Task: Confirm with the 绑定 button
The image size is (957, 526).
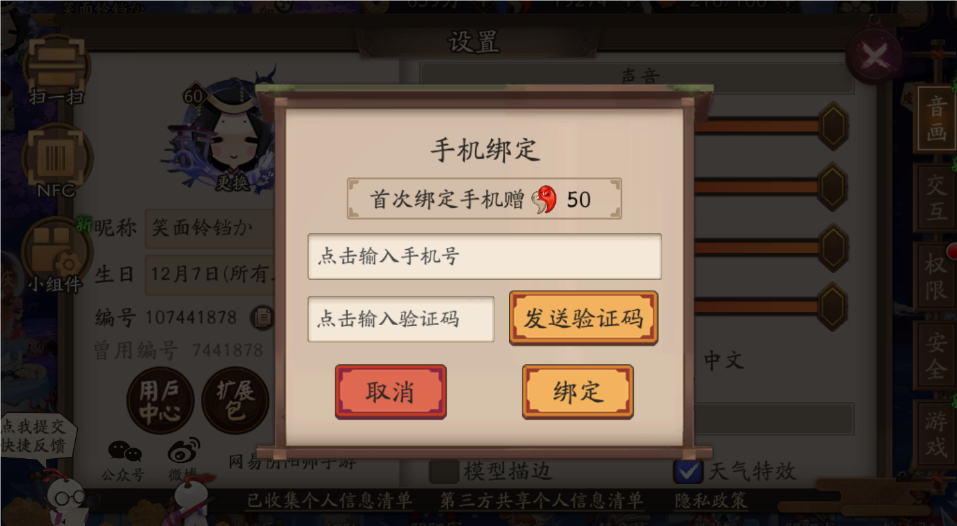Action: [x=577, y=392]
